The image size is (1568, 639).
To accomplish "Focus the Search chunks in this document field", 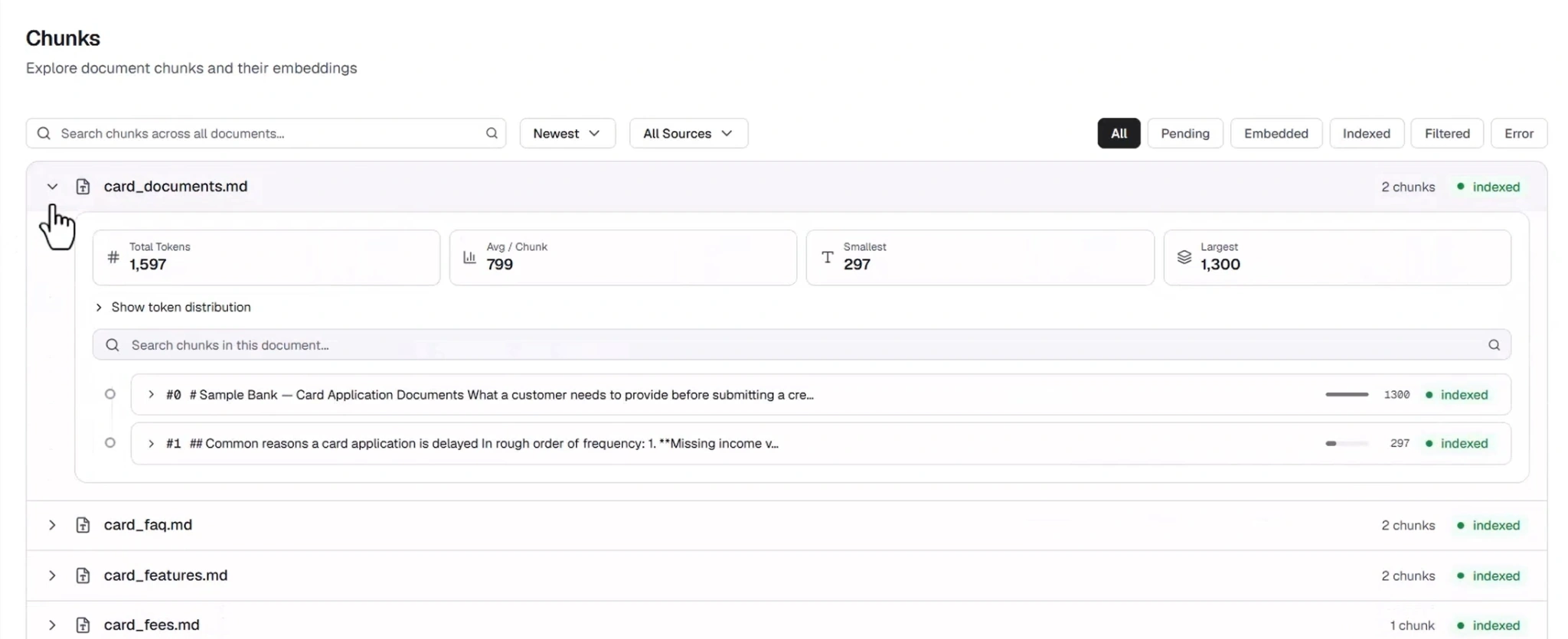I will pos(802,345).
